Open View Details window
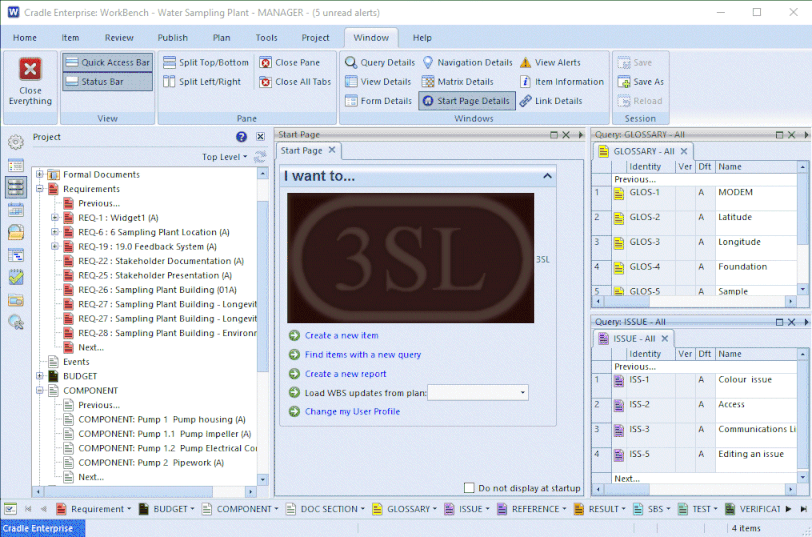The width and height of the screenshot is (812, 537). tap(378, 82)
